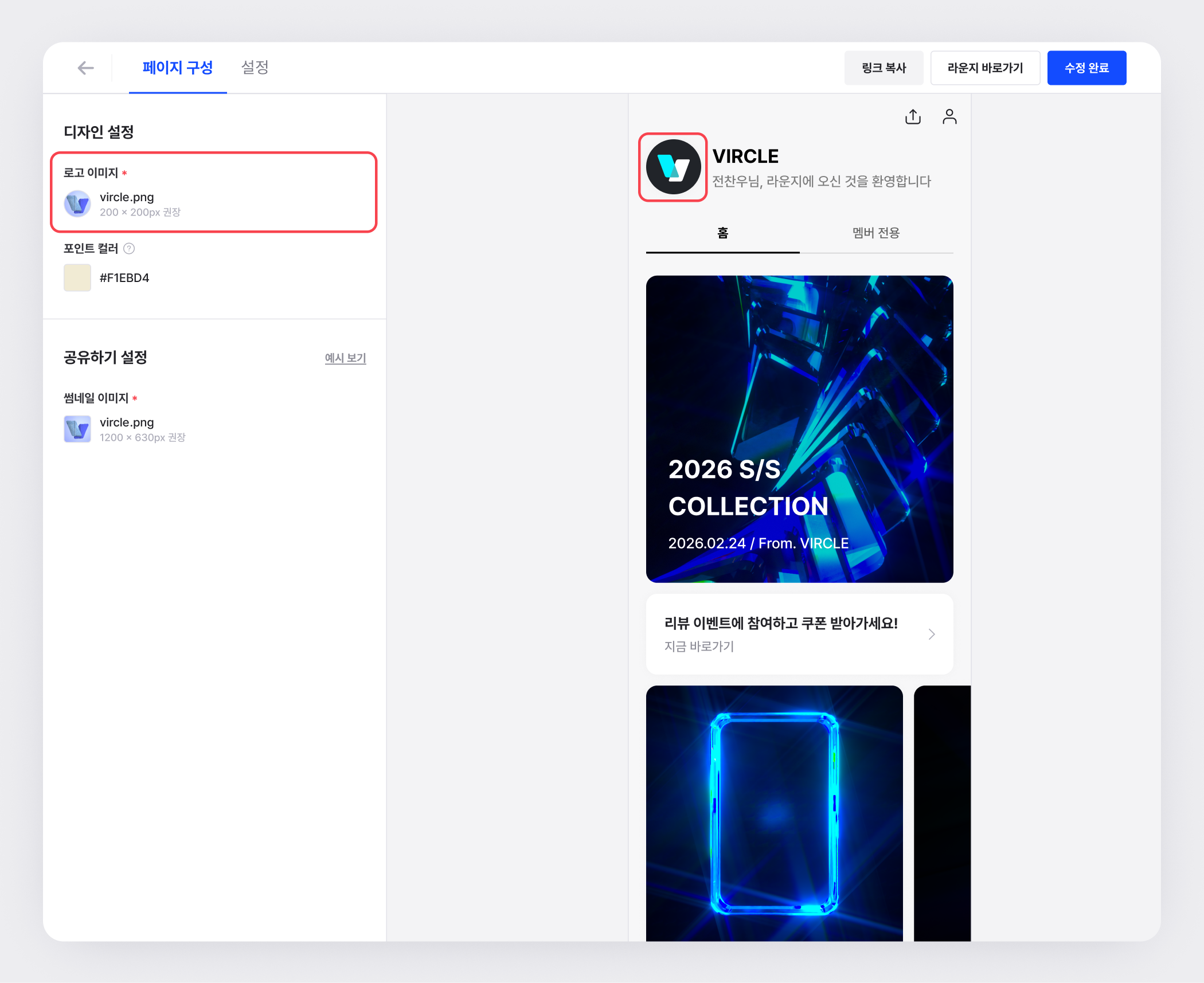Switch to 멤버 전용 tab in preview
Image resolution: width=1204 pixels, height=983 pixels.
tap(875, 233)
